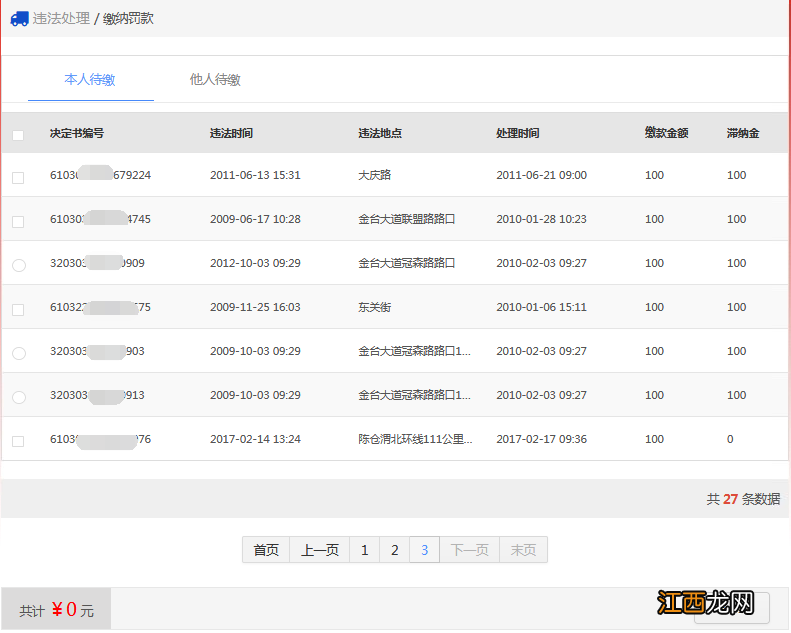The height and width of the screenshot is (633, 791).
Task: Click processing time 2010-01-06 15:11
Action: (541, 307)
